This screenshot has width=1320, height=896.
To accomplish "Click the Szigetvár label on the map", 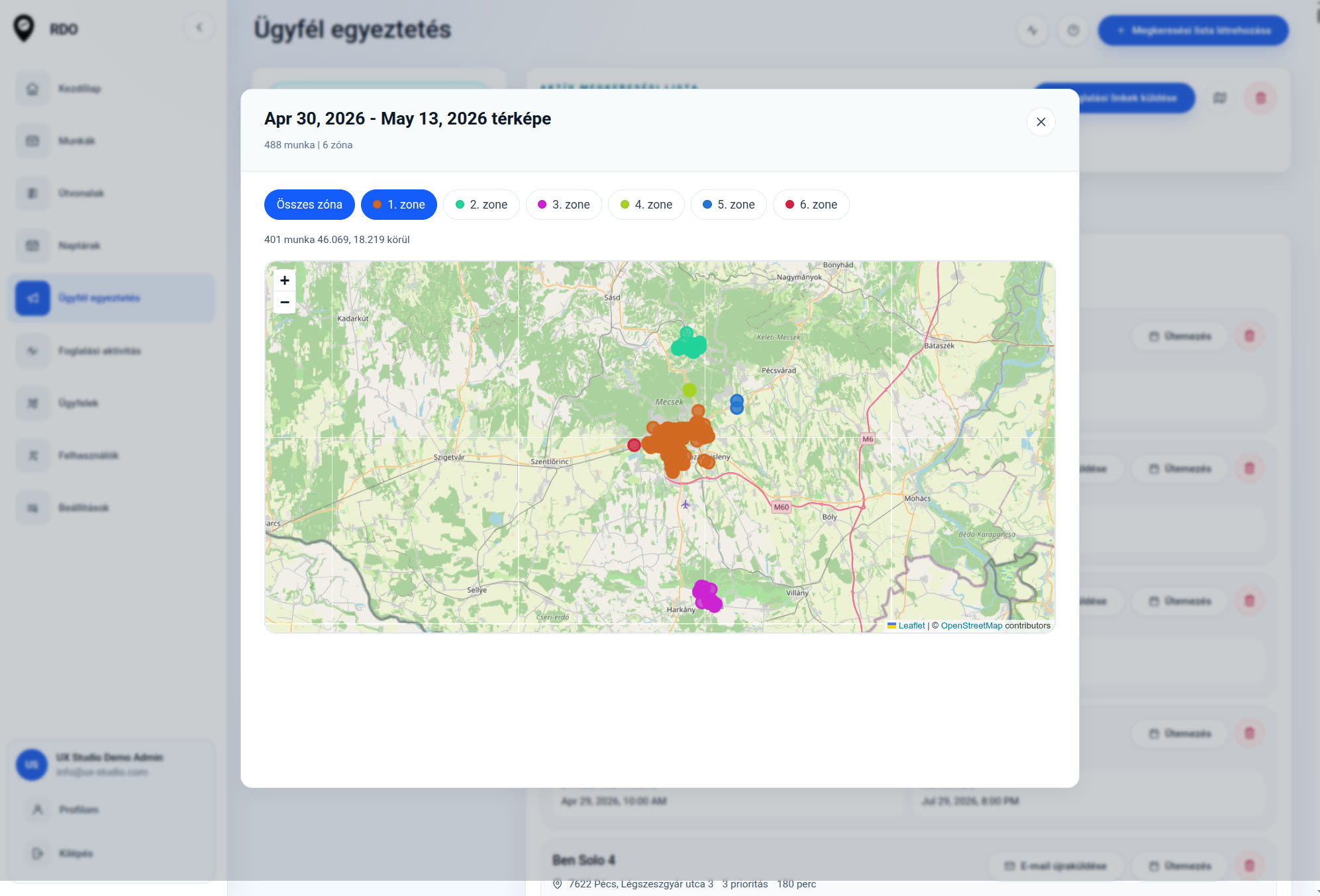I will click(449, 458).
